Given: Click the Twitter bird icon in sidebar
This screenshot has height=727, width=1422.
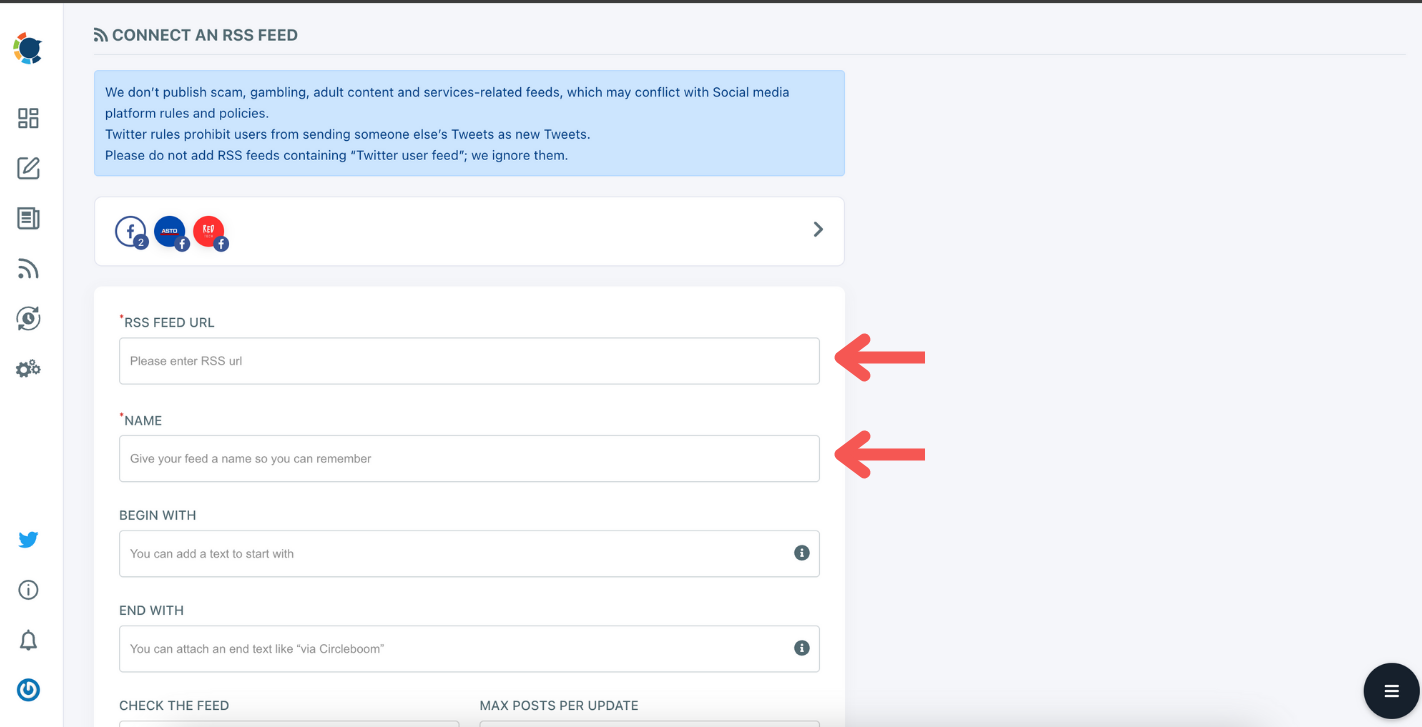Looking at the screenshot, I should (28, 539).
